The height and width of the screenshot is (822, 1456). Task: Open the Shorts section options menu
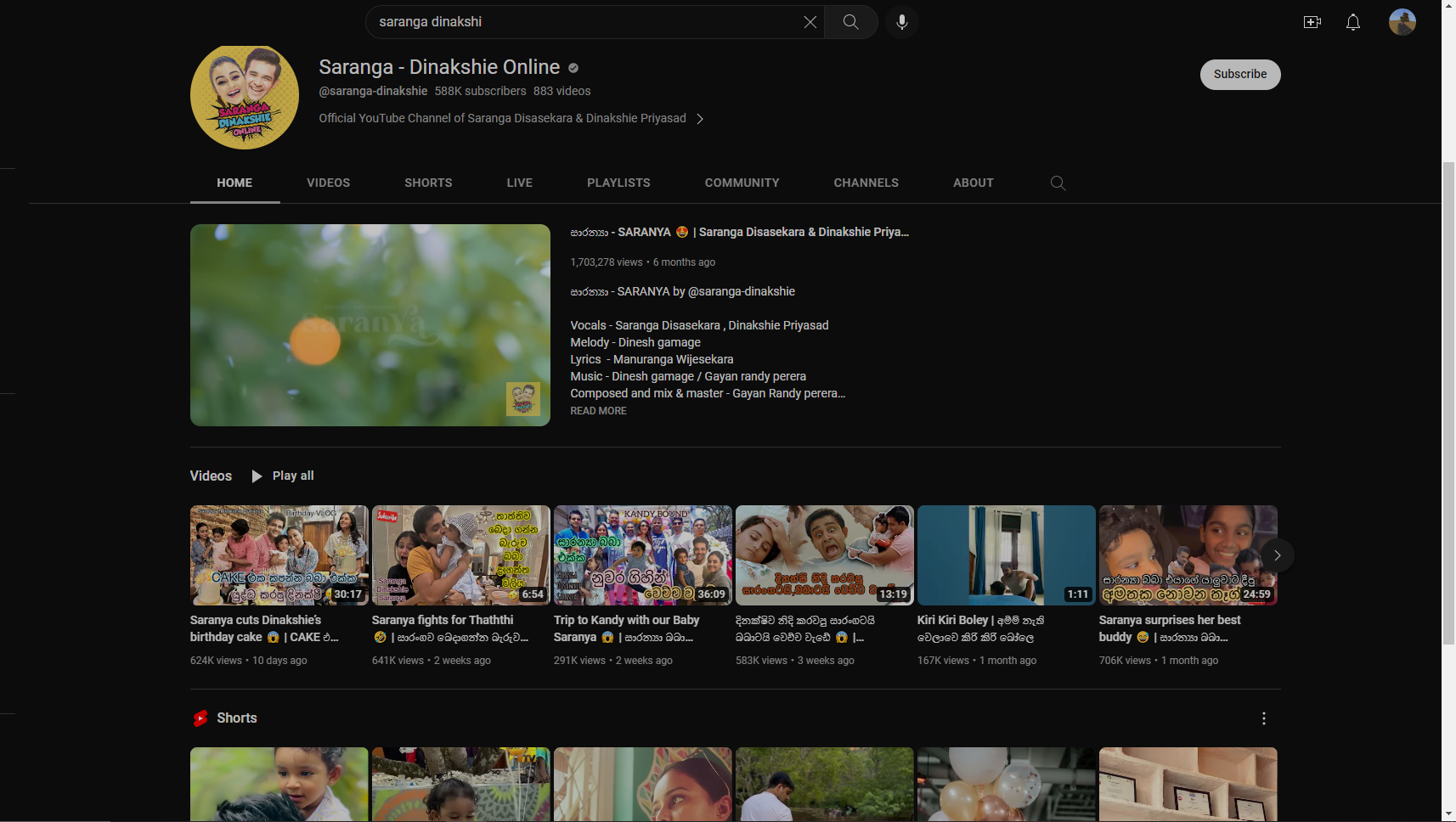tap(1264, 718)
